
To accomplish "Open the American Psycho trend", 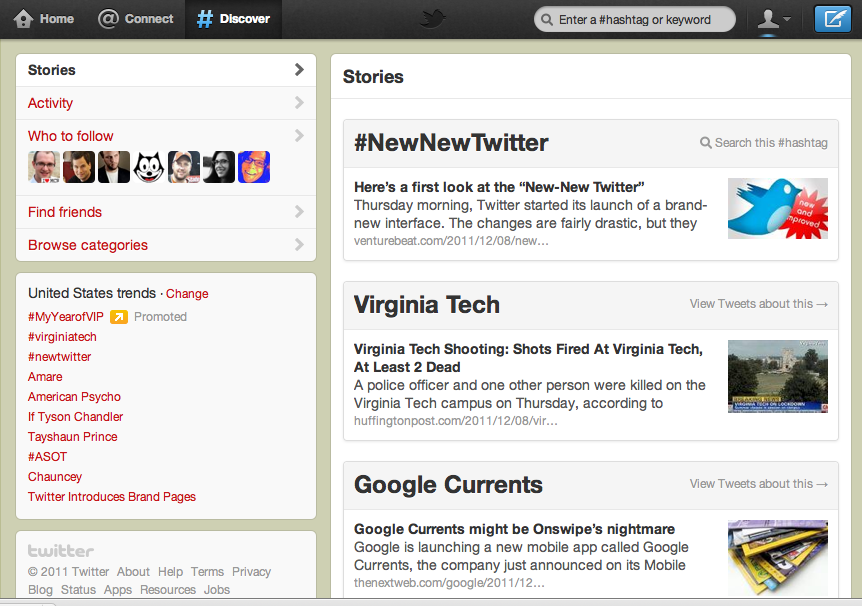I will (x=74, y=396).
